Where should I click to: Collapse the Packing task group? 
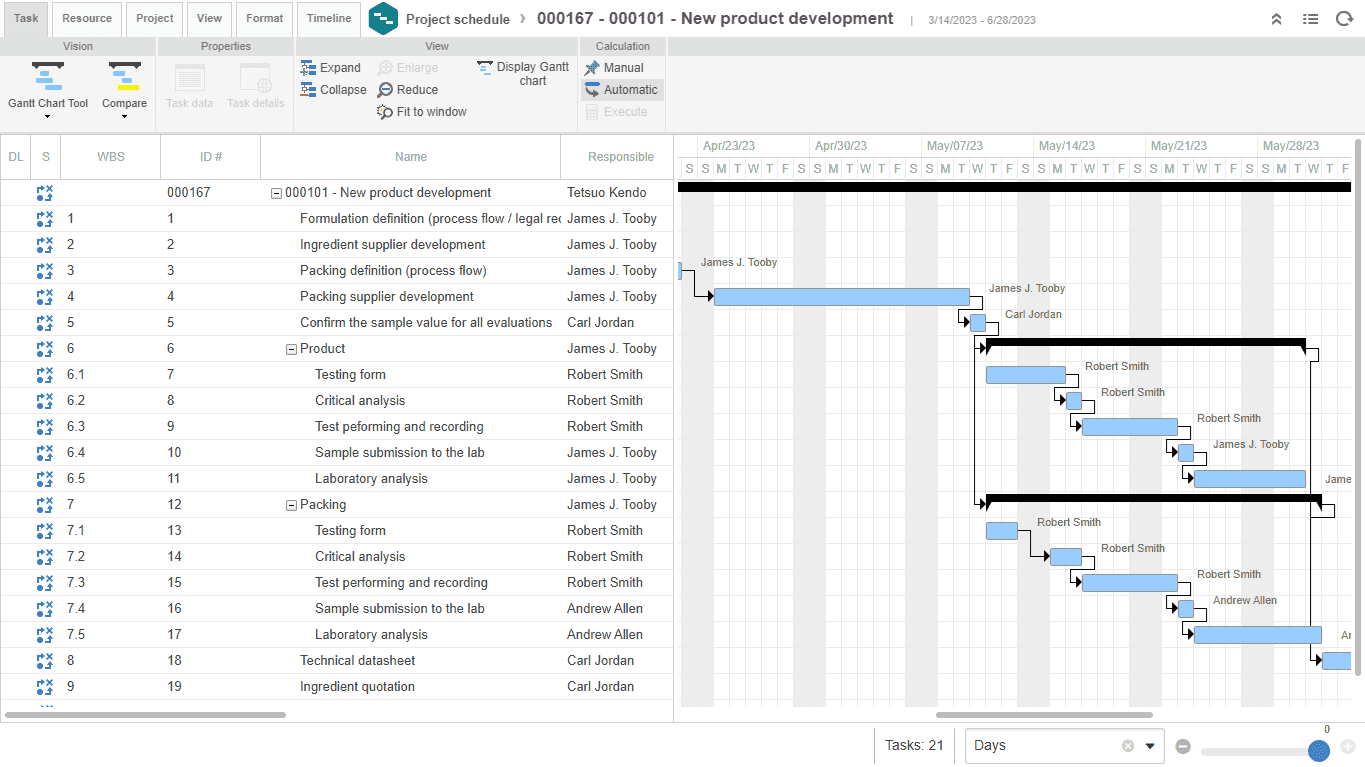pos(292,506)
